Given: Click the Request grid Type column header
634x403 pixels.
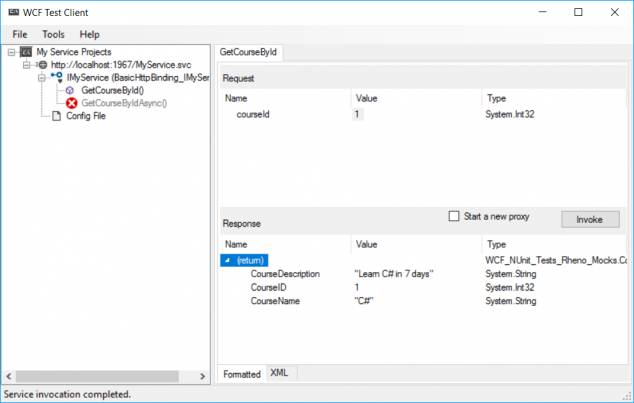Looking at the screenshot, I should 497,98.
